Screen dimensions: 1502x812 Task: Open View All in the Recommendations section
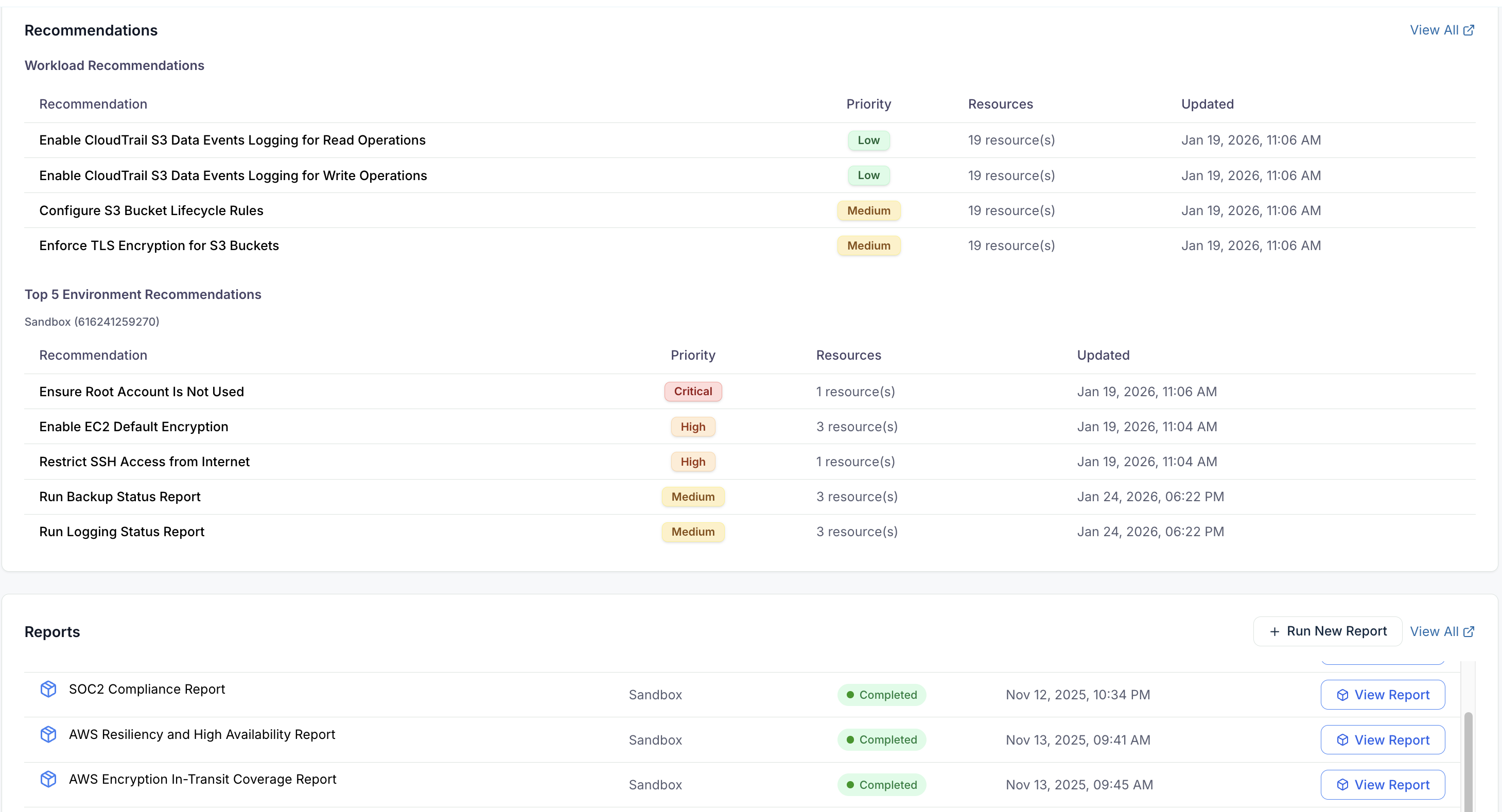(1436, 30)
